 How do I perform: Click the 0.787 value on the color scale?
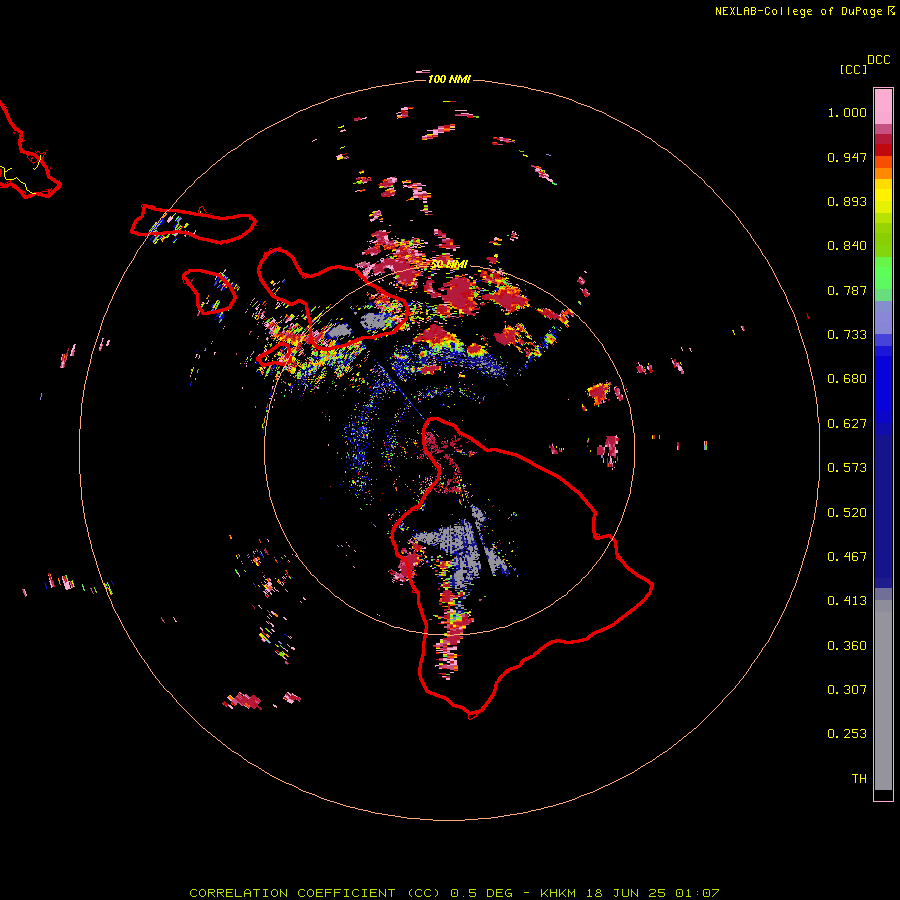[847, 290]
